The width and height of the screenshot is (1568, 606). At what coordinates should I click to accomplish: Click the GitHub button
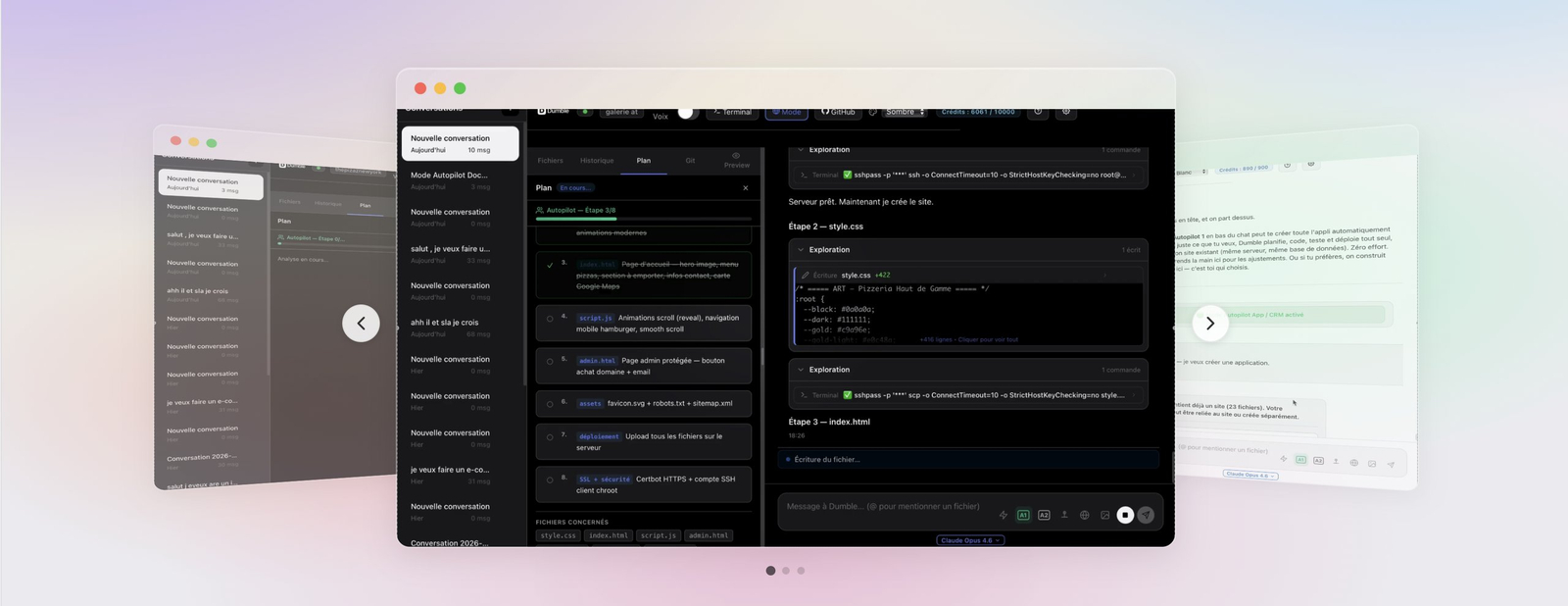[x=838, y=112]
